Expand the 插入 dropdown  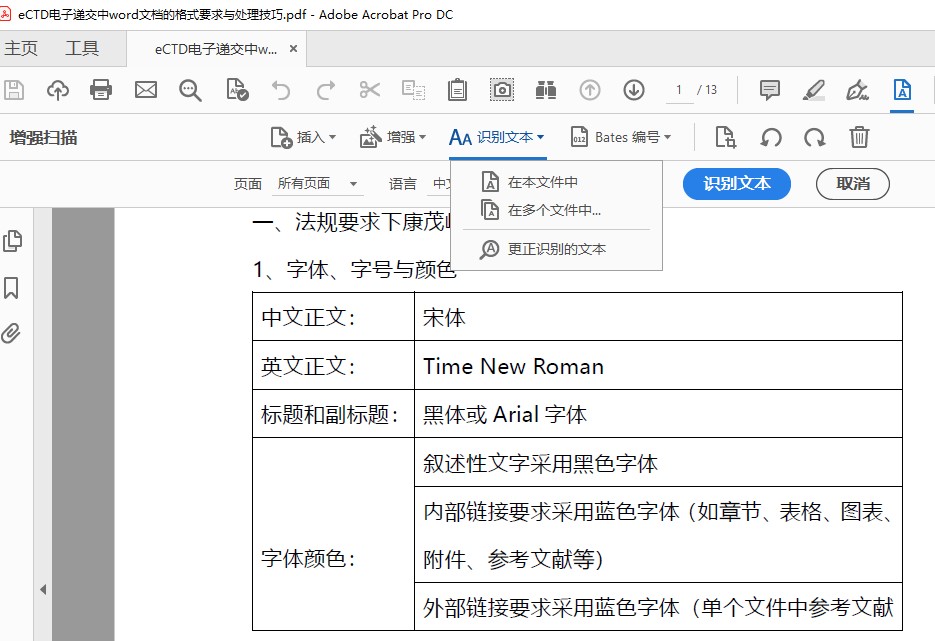point(303,137)
